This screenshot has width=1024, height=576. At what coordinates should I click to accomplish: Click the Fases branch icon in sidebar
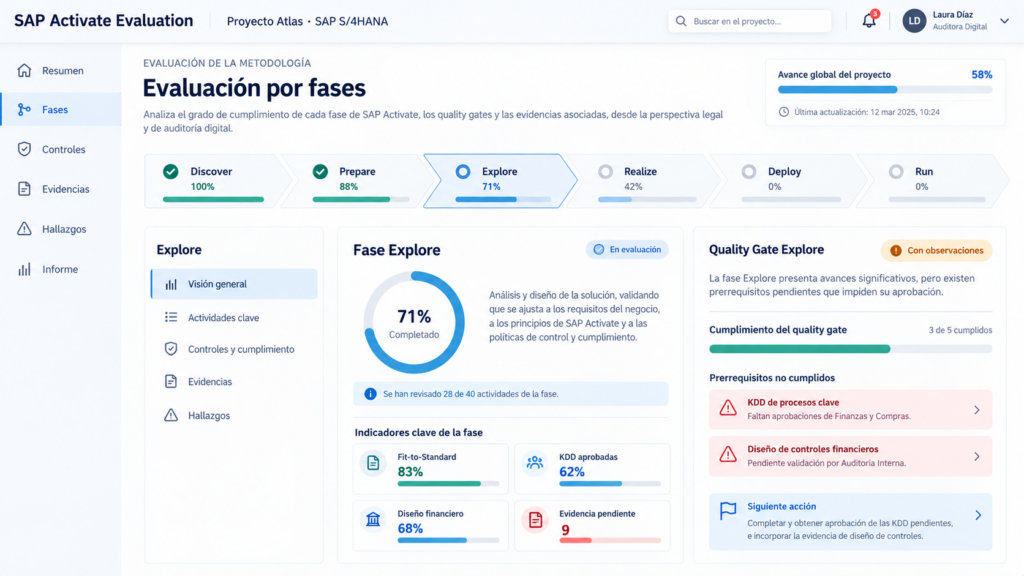point(24,110)
